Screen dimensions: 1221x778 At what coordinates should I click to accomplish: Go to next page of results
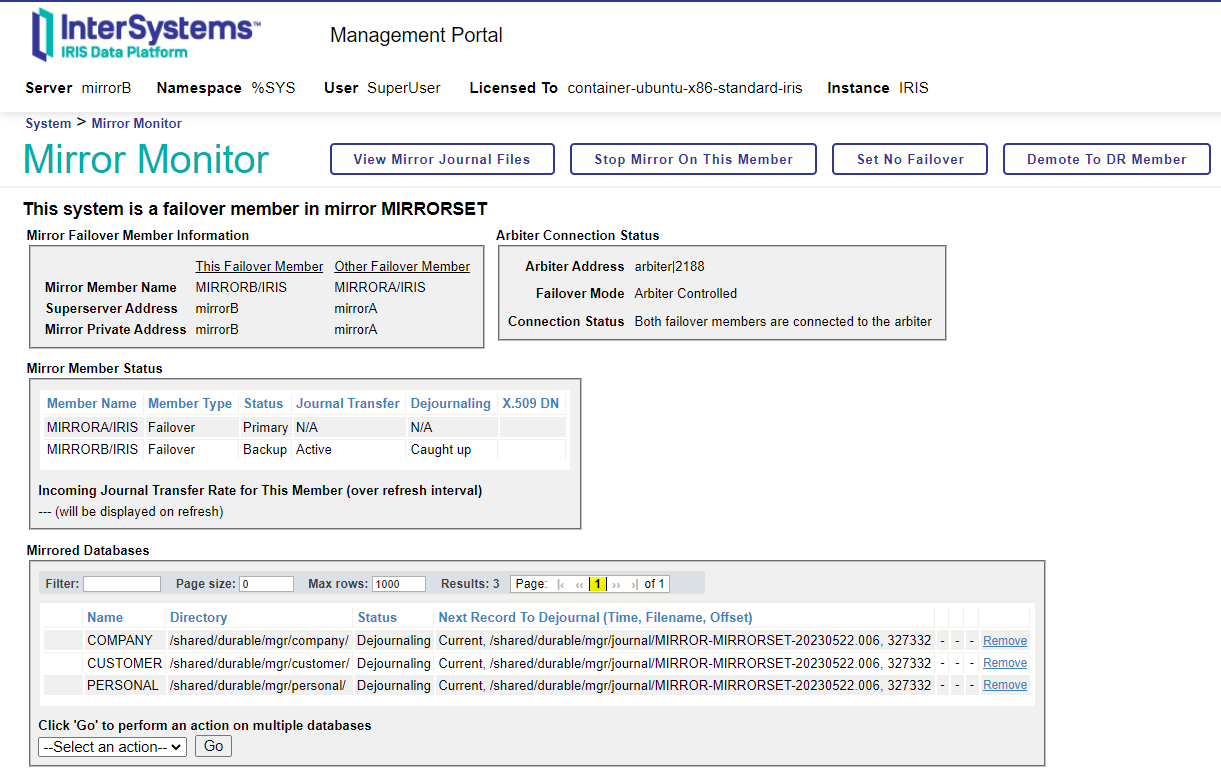pos(616,585)
